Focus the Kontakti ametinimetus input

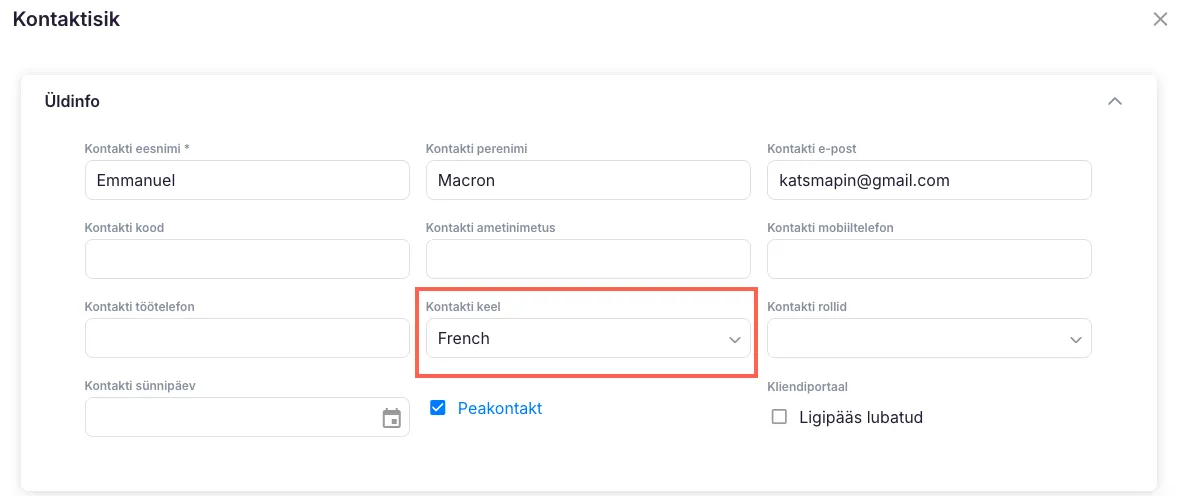pos(588,259)
